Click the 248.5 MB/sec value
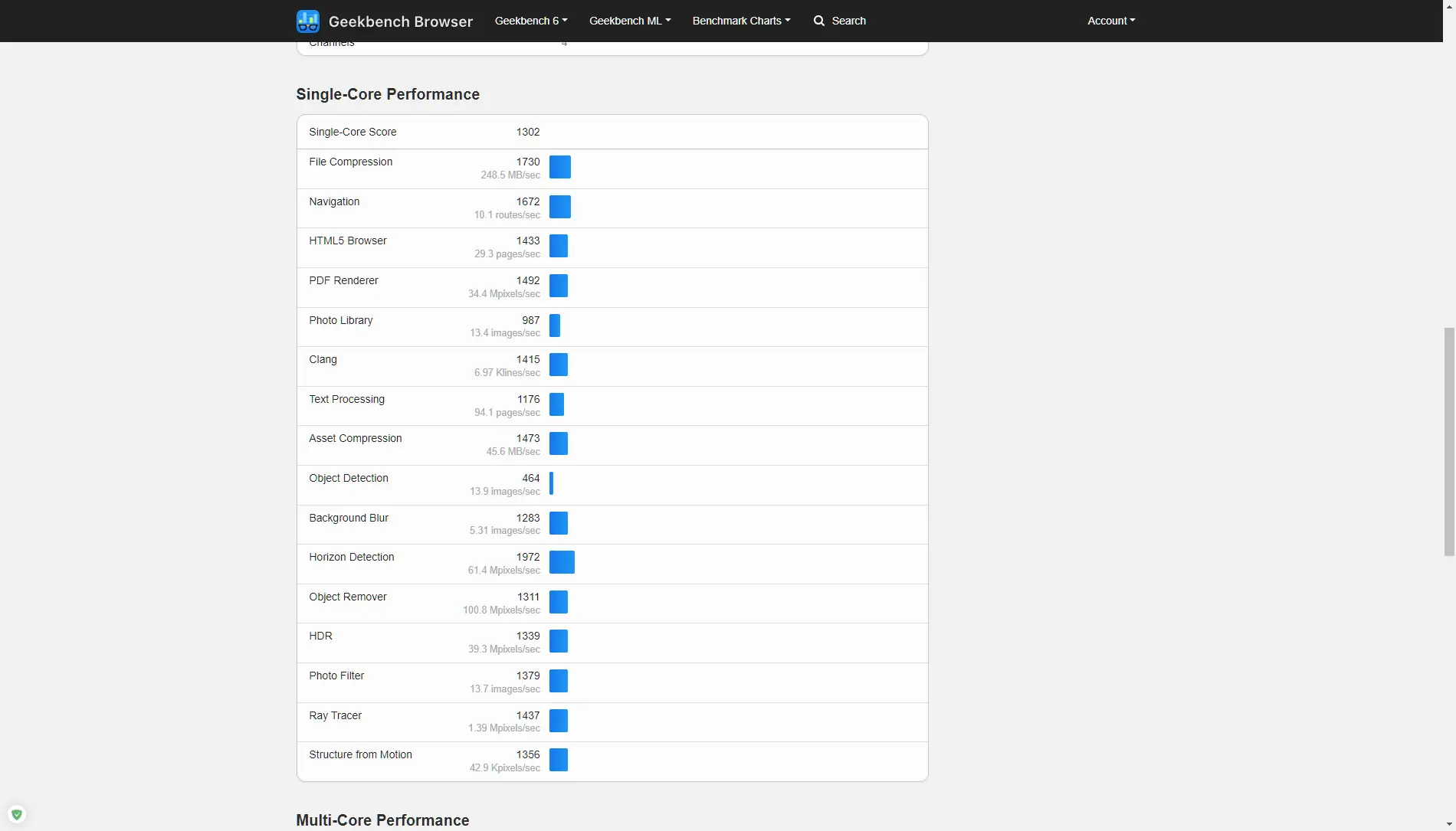 click(x=510, y=175)
